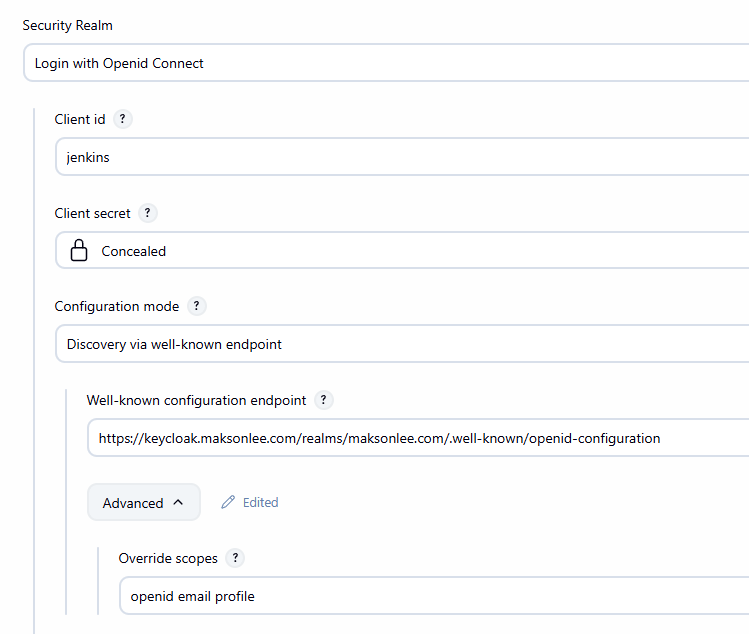Focus the Override scopes text field

432,596
